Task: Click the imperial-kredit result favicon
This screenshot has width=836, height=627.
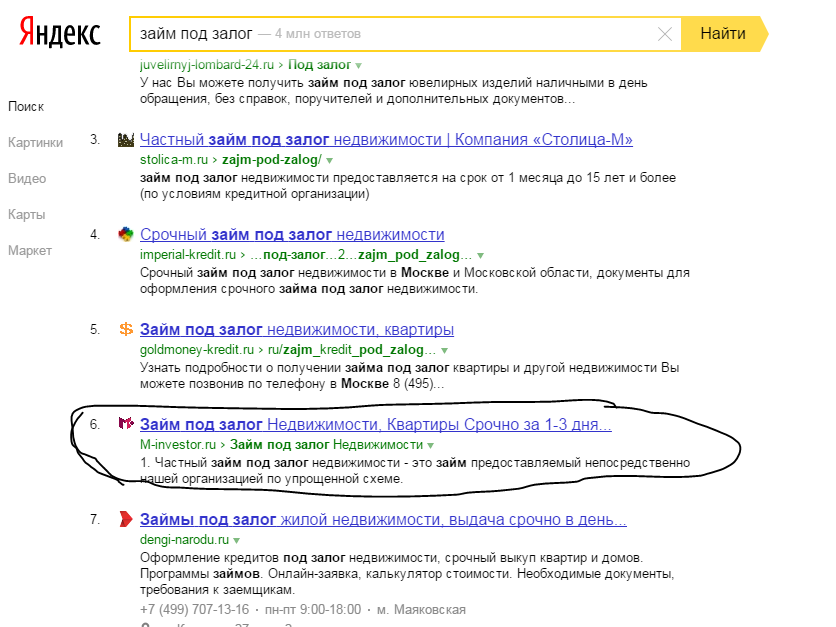Action: (x=126, y=234)
